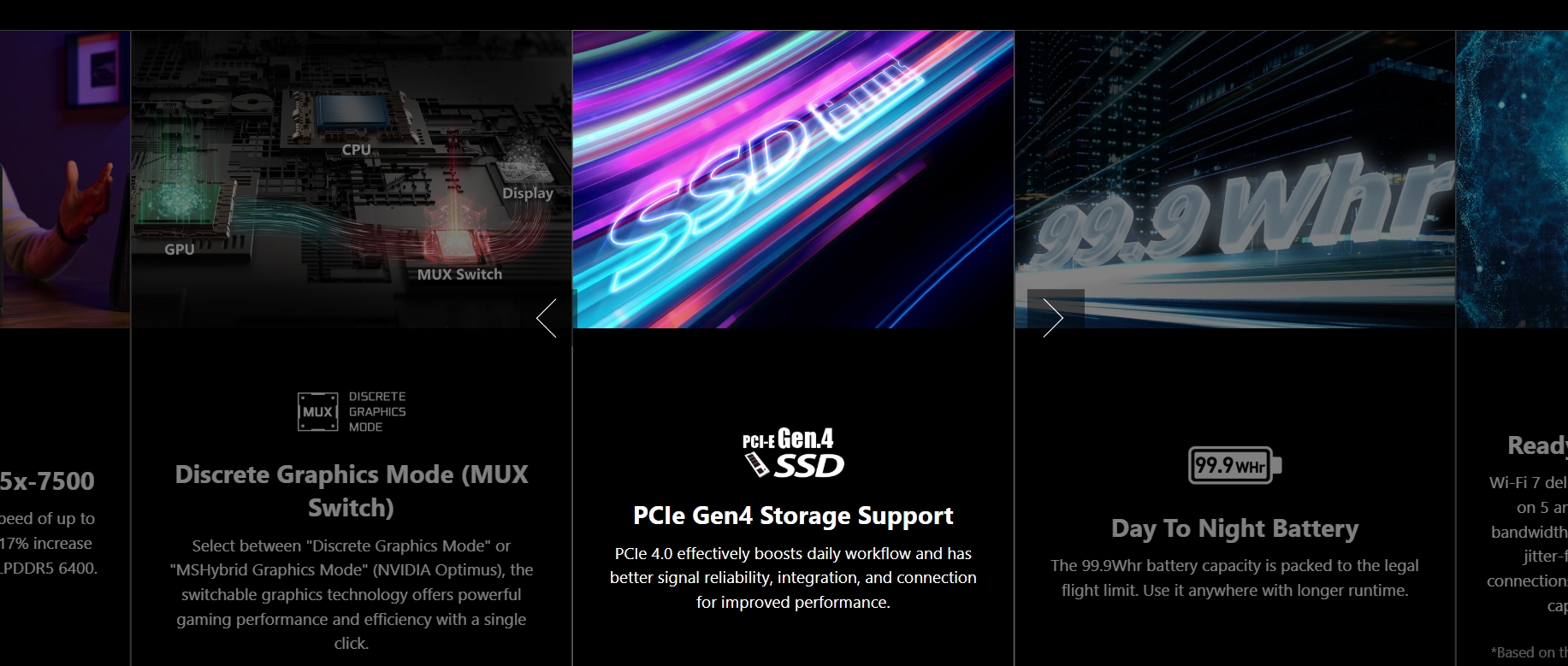Open the person gesturing image at left
The height and width of the screenshot is (666, 1568).
click(65, 180)
